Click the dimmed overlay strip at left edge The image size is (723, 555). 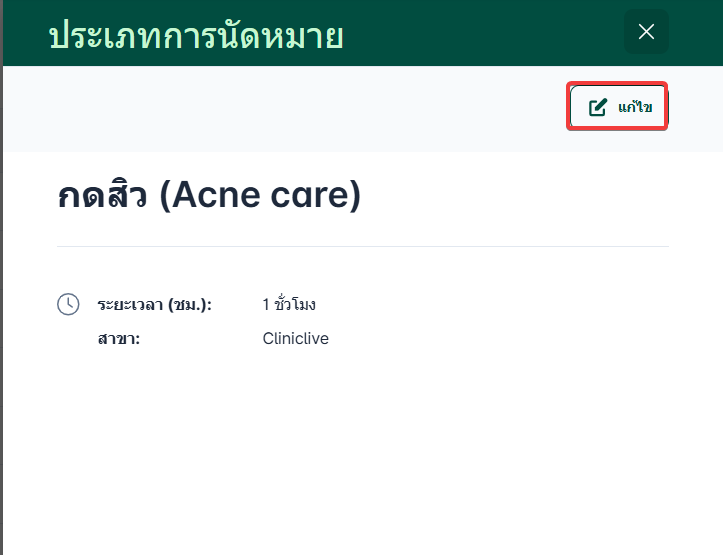[1, 300]
